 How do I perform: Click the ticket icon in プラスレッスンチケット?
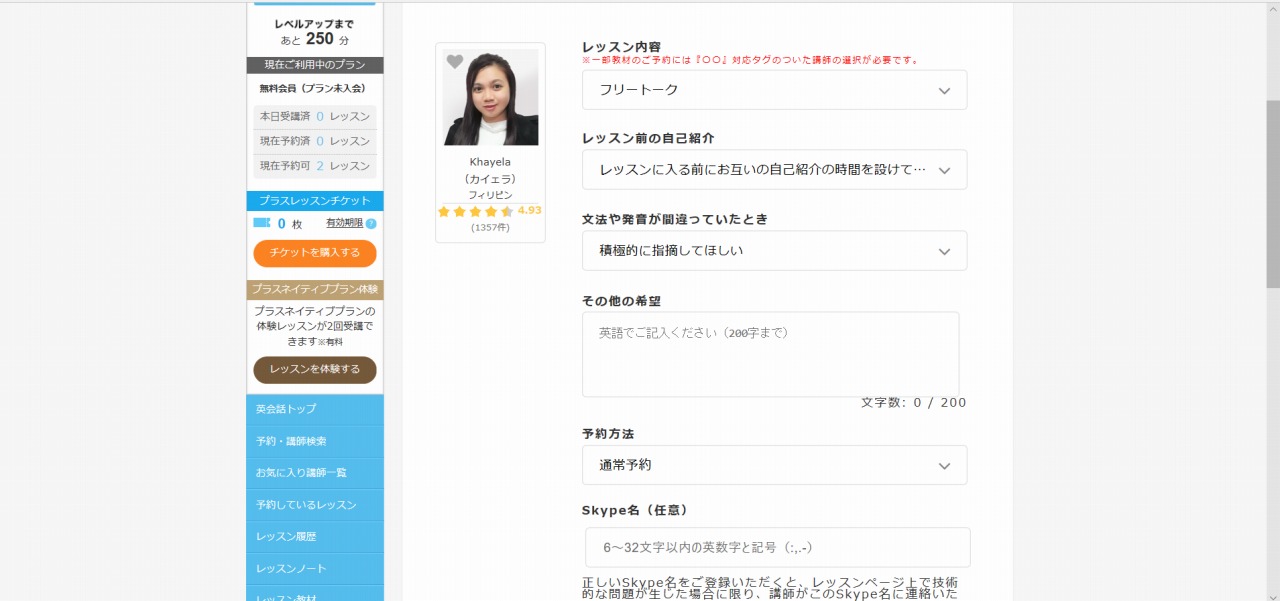pos(262,223)
